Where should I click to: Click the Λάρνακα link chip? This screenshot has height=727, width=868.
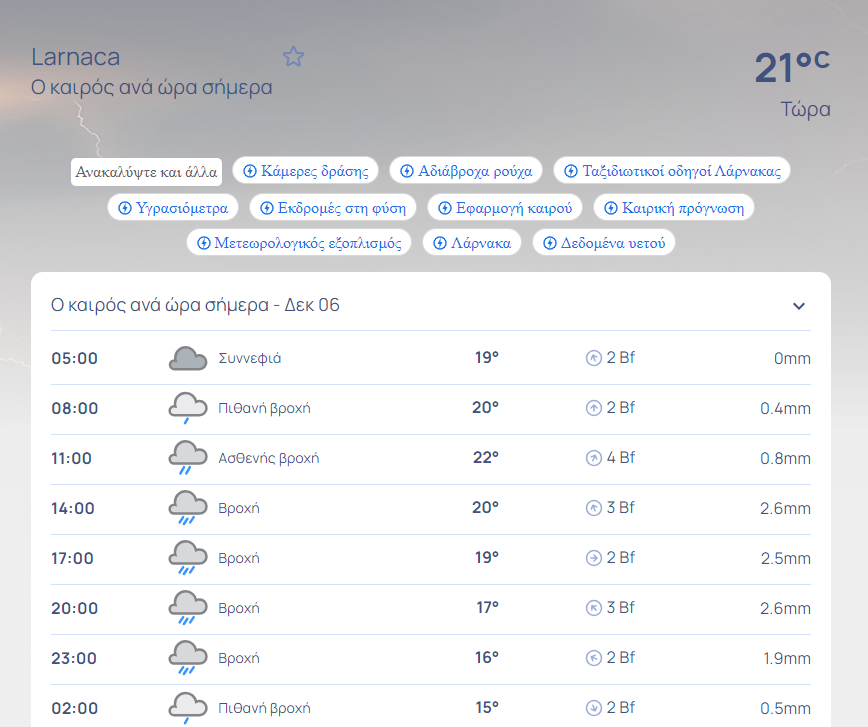(x=472, y=243)
